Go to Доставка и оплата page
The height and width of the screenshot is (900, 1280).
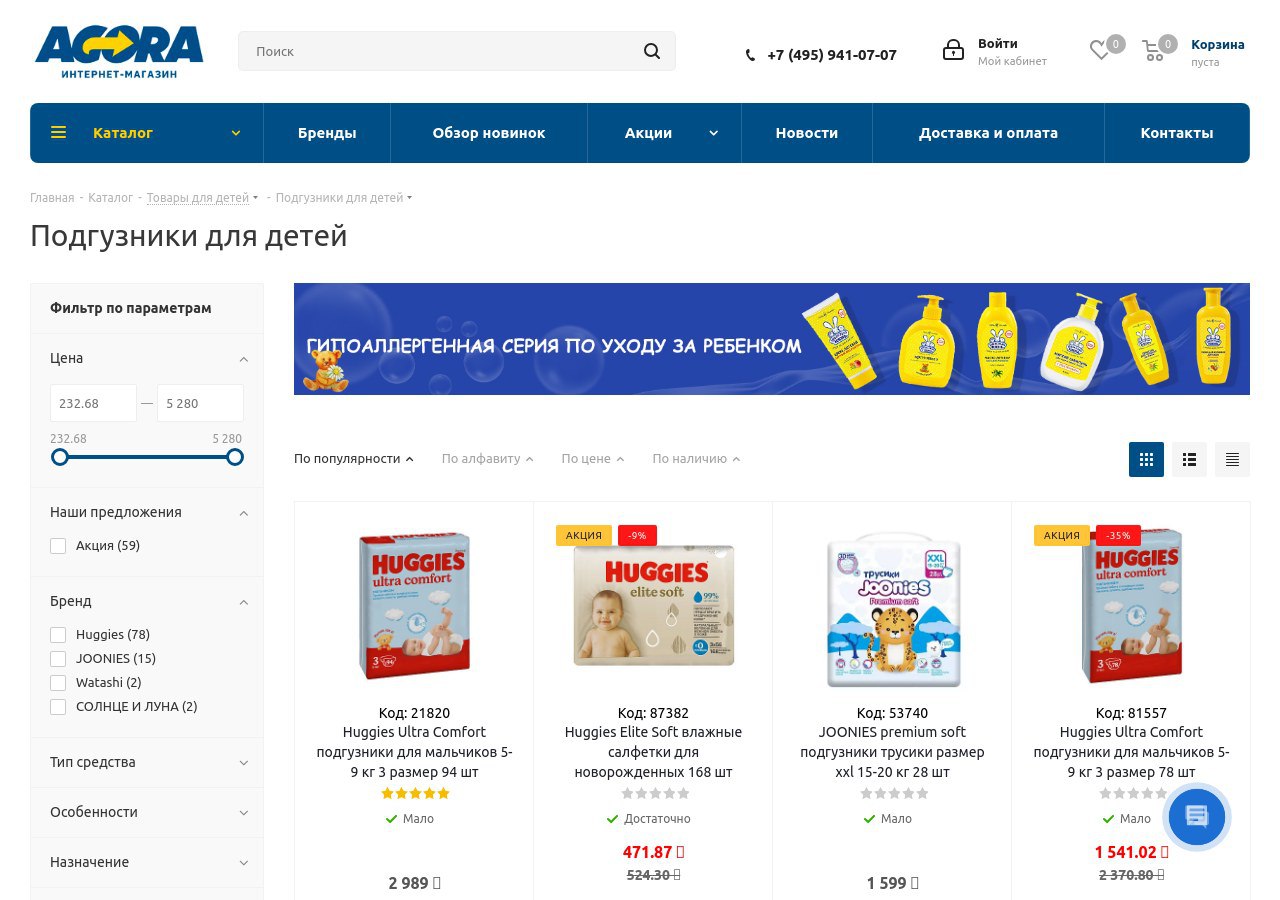[x=988, y=133]
